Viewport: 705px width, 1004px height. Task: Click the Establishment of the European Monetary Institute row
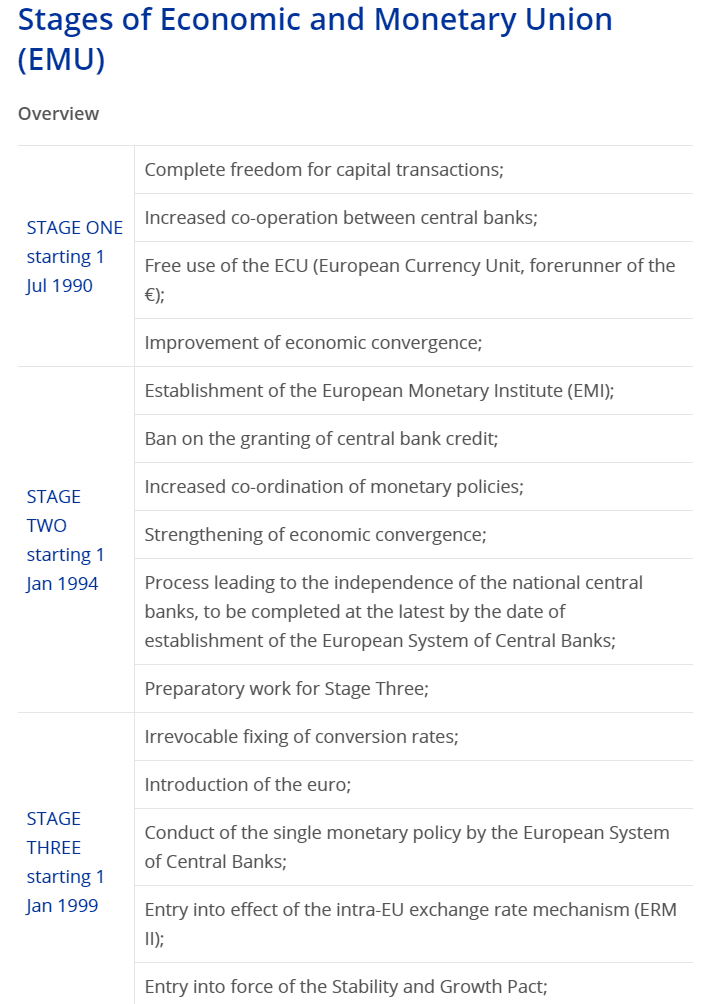point(379,391)
